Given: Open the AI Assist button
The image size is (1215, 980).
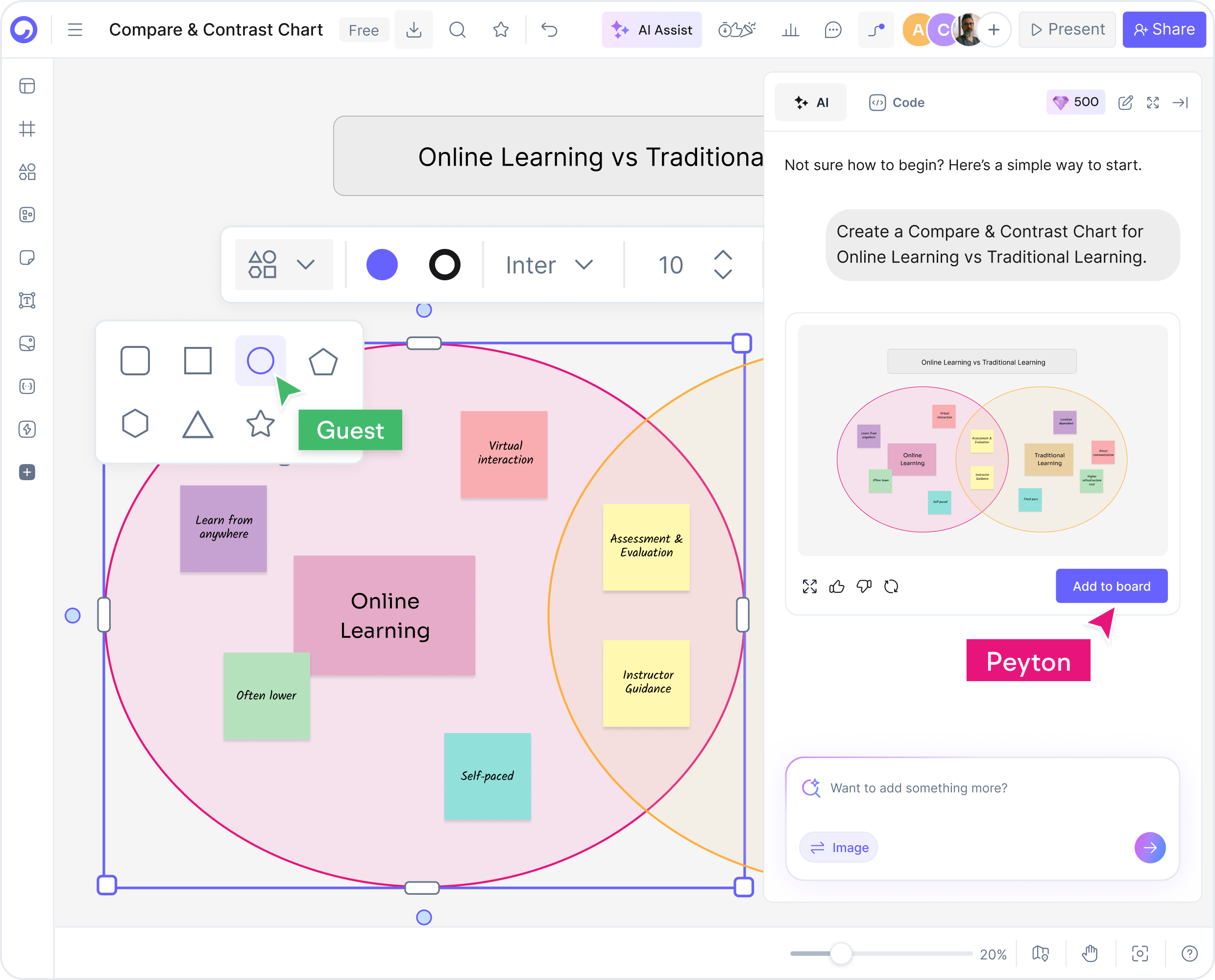Looking at the screenshot, I should coord(652,30).
